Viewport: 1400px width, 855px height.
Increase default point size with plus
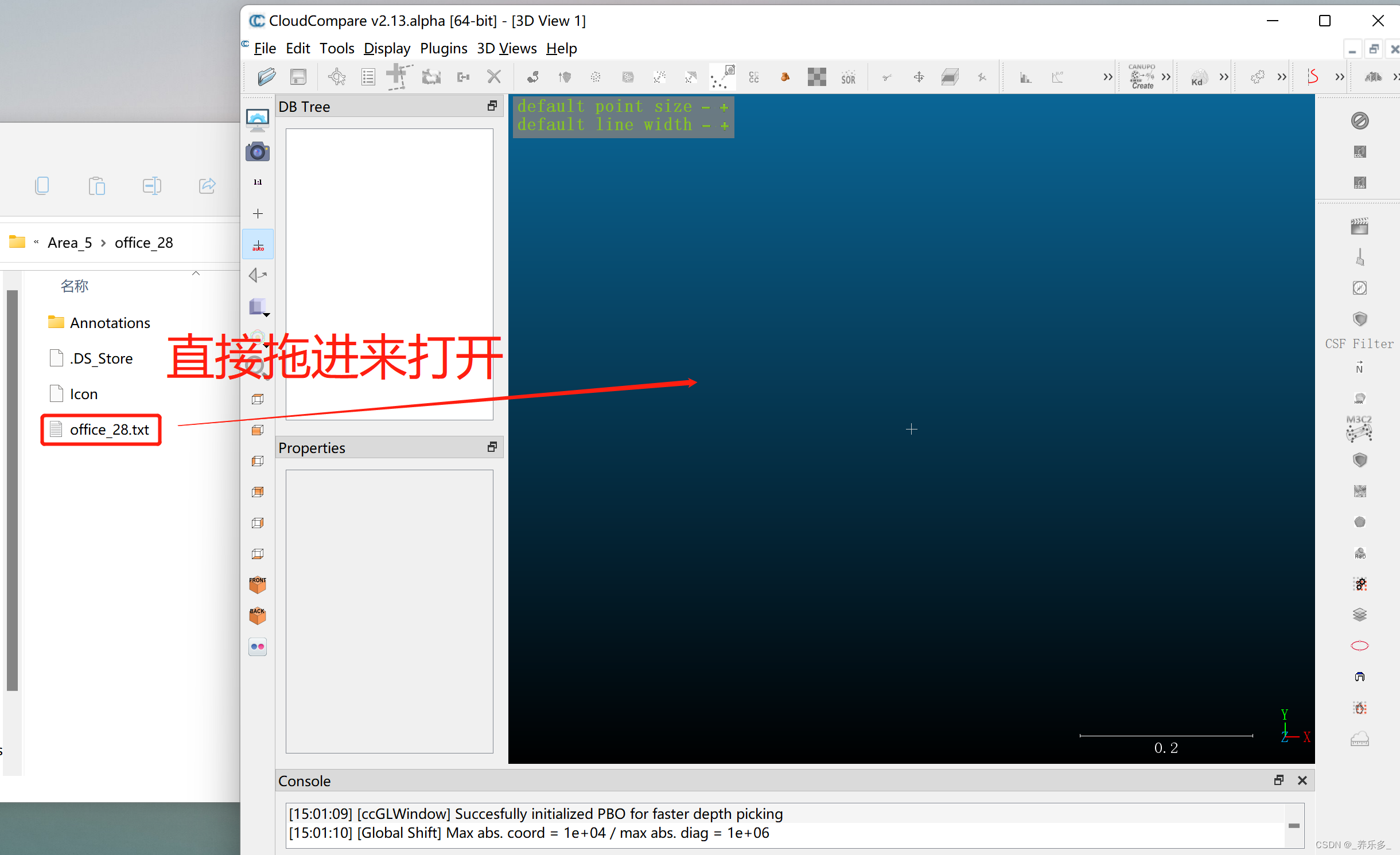[x=725, y=107]
